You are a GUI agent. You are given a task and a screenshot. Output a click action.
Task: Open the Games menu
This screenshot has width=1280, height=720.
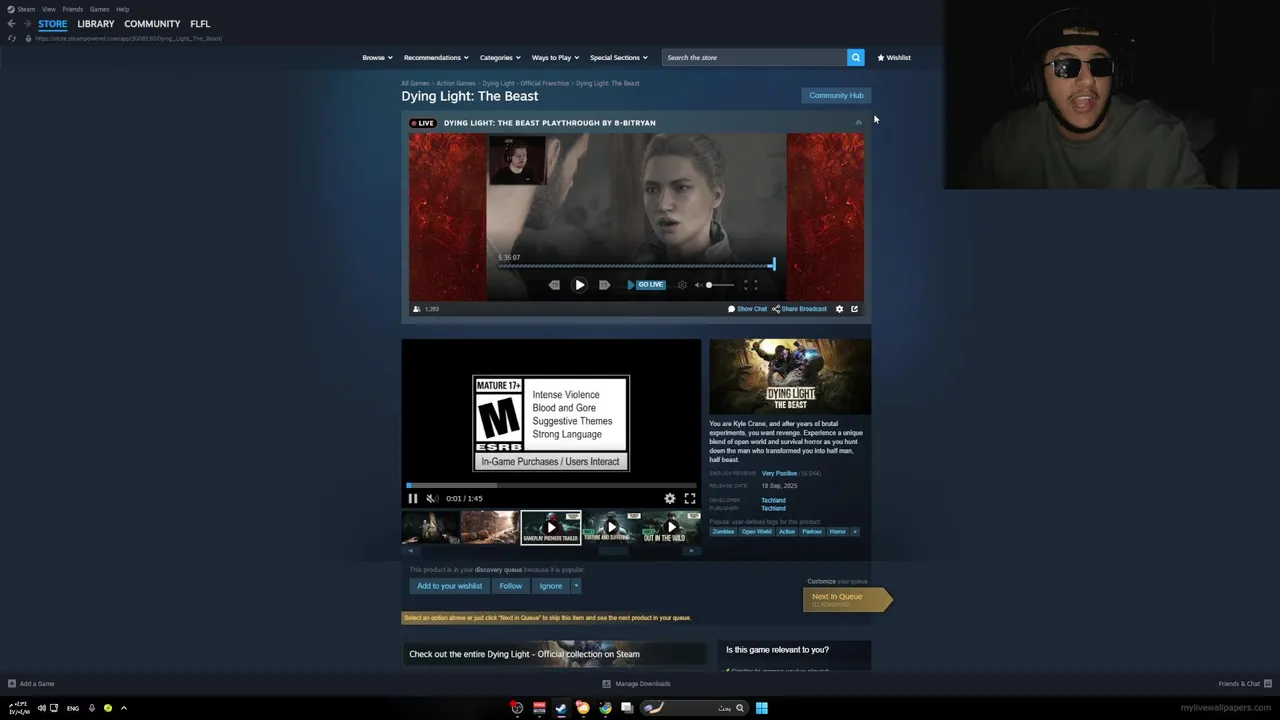click(x=99, y=9)
